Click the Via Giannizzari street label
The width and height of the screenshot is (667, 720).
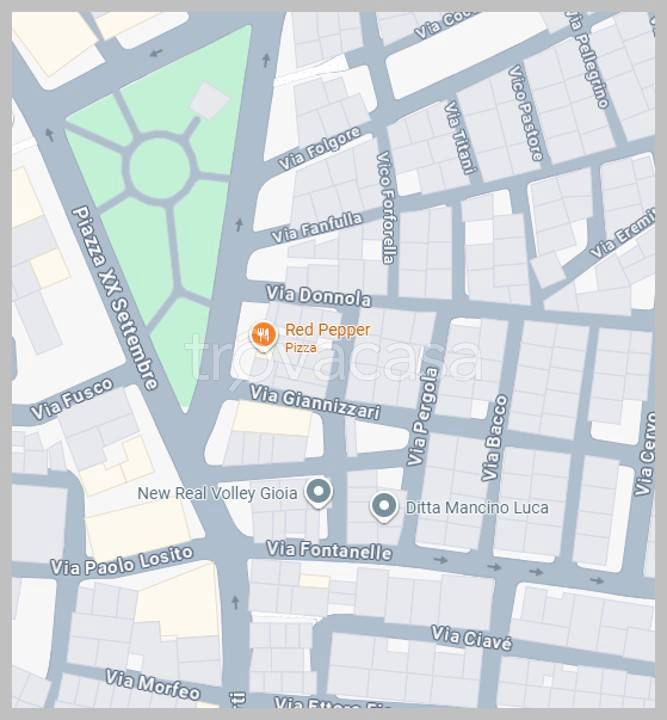coord(315,402)
